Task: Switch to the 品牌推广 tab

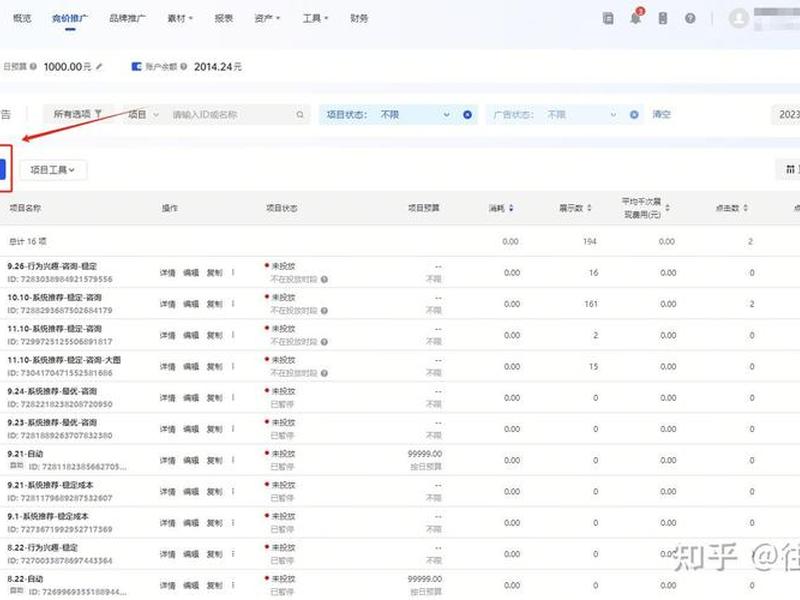Action: click(x=127, y=18)
